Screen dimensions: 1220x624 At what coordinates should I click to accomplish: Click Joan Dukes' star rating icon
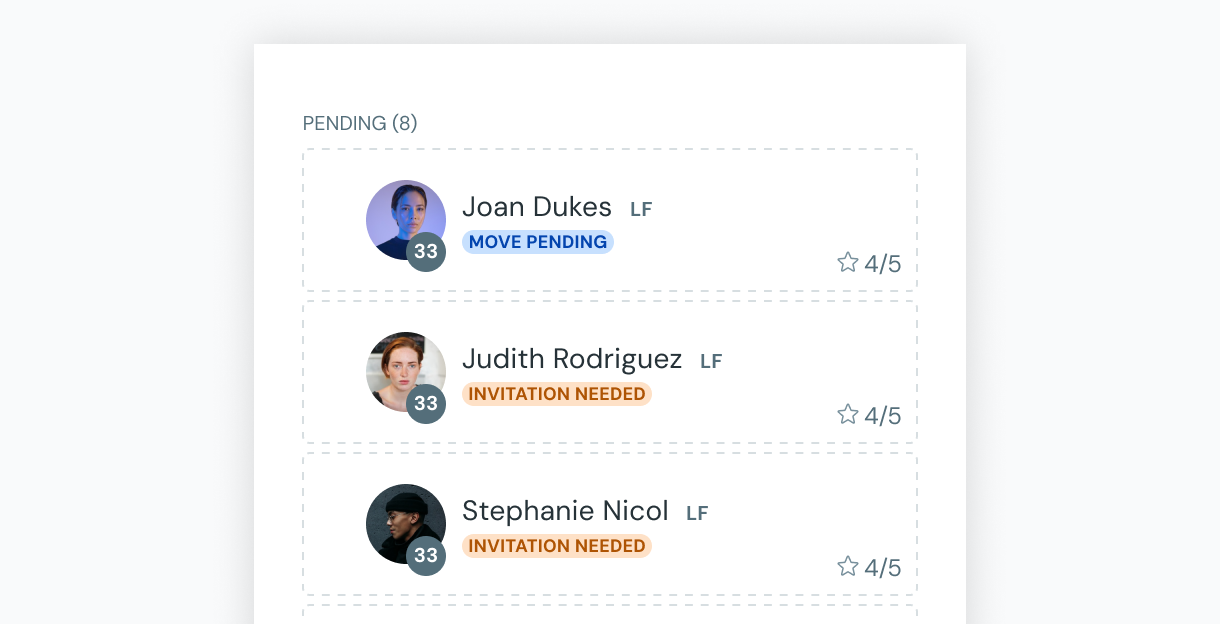[x=847, y=262]
